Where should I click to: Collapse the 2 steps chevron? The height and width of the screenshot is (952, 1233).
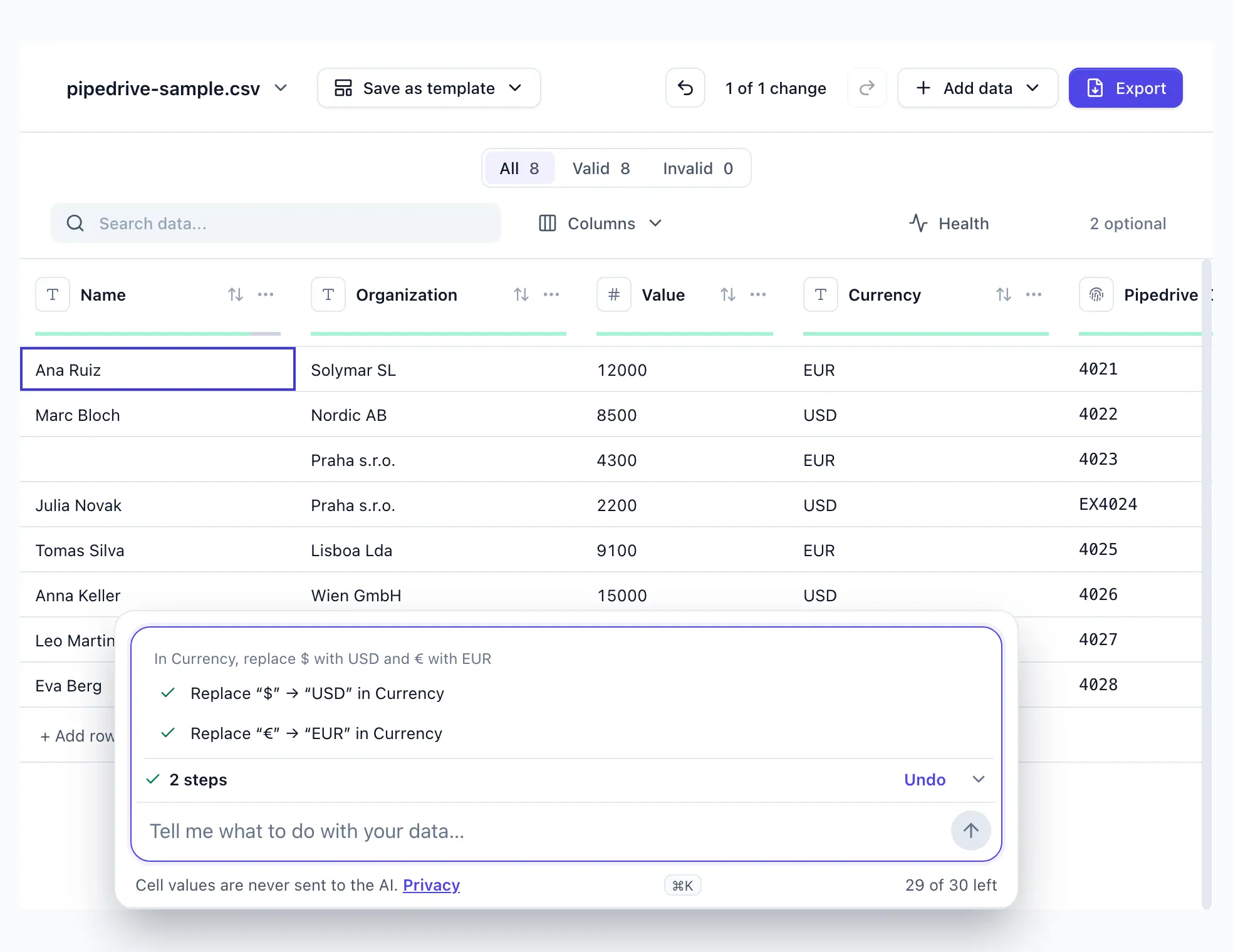[x=979, y=779]
